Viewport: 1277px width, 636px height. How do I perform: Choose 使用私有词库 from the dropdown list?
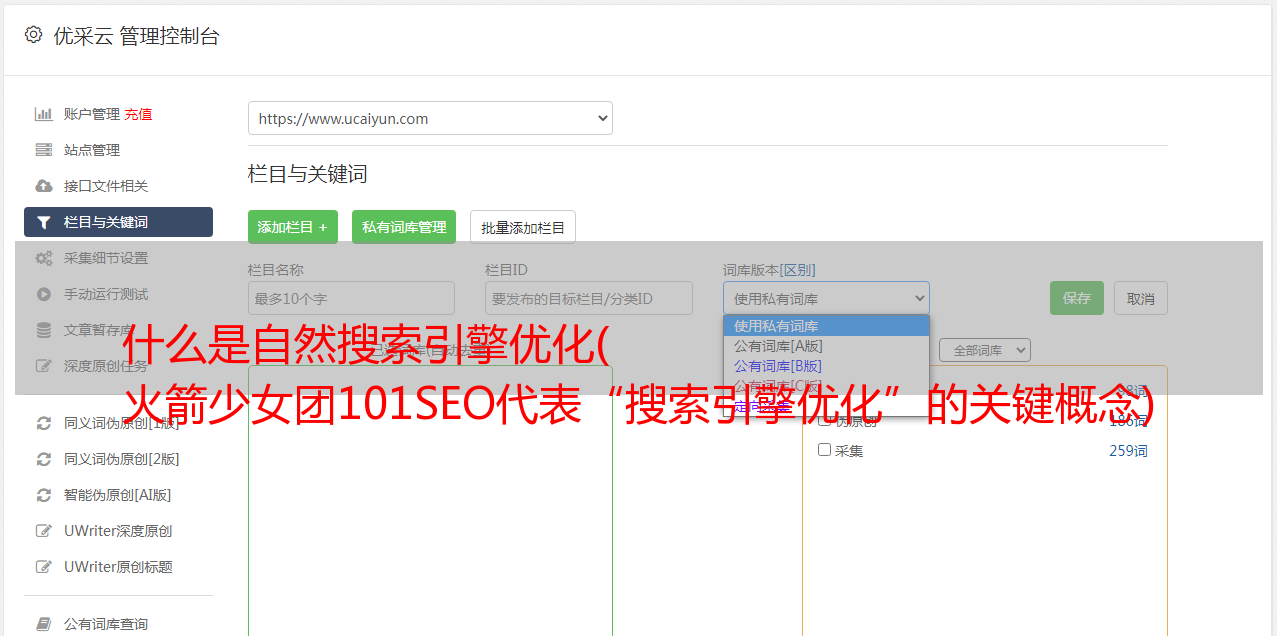coord(826,326)
